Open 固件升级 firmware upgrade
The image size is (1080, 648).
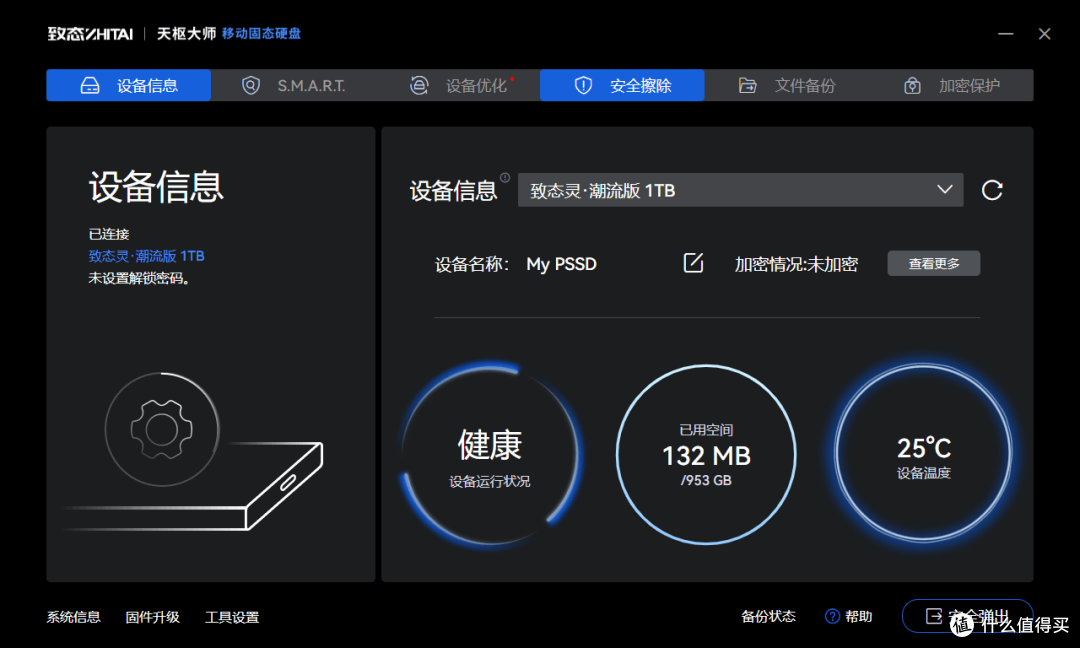point(153,617)
